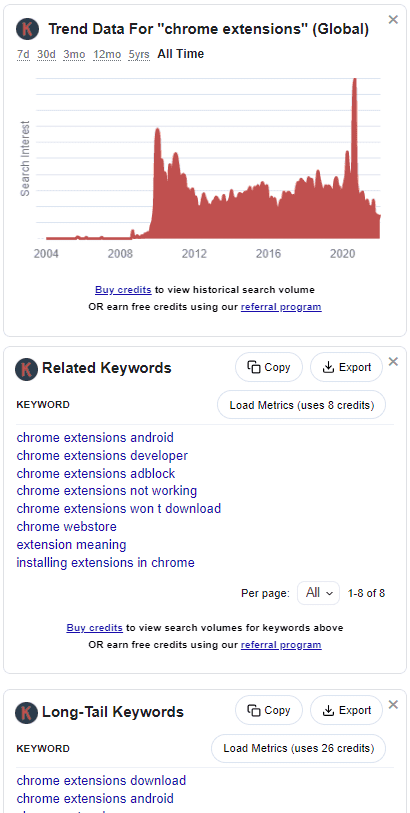Open 'chrome extensions won t download' keyword
The width and height of the screenshot is (410, 813).
(x=119, y=509)
